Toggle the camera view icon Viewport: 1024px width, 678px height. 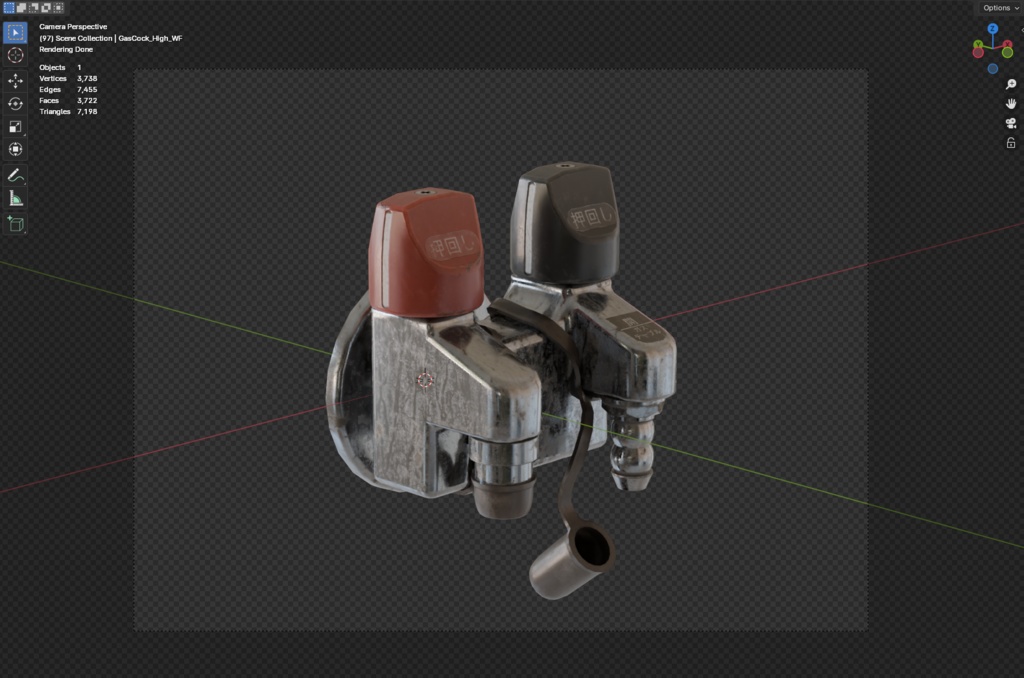[x=1011, y=123]
